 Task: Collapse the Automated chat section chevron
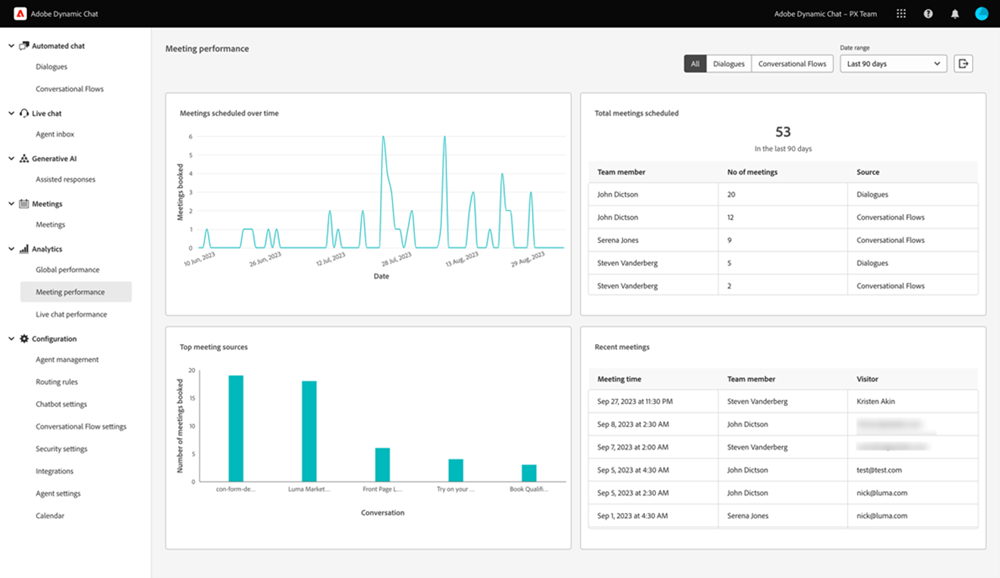11,46
